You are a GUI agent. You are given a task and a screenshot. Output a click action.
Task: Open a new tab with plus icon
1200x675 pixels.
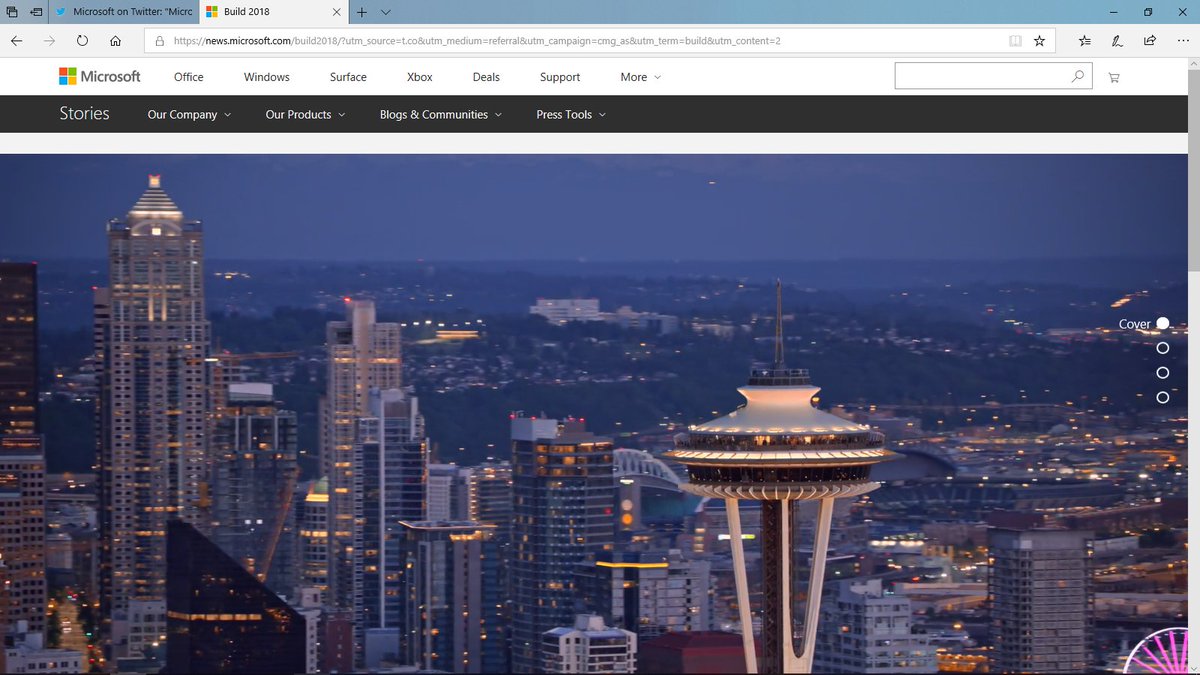pyautogui.click(x=362, y=12)
